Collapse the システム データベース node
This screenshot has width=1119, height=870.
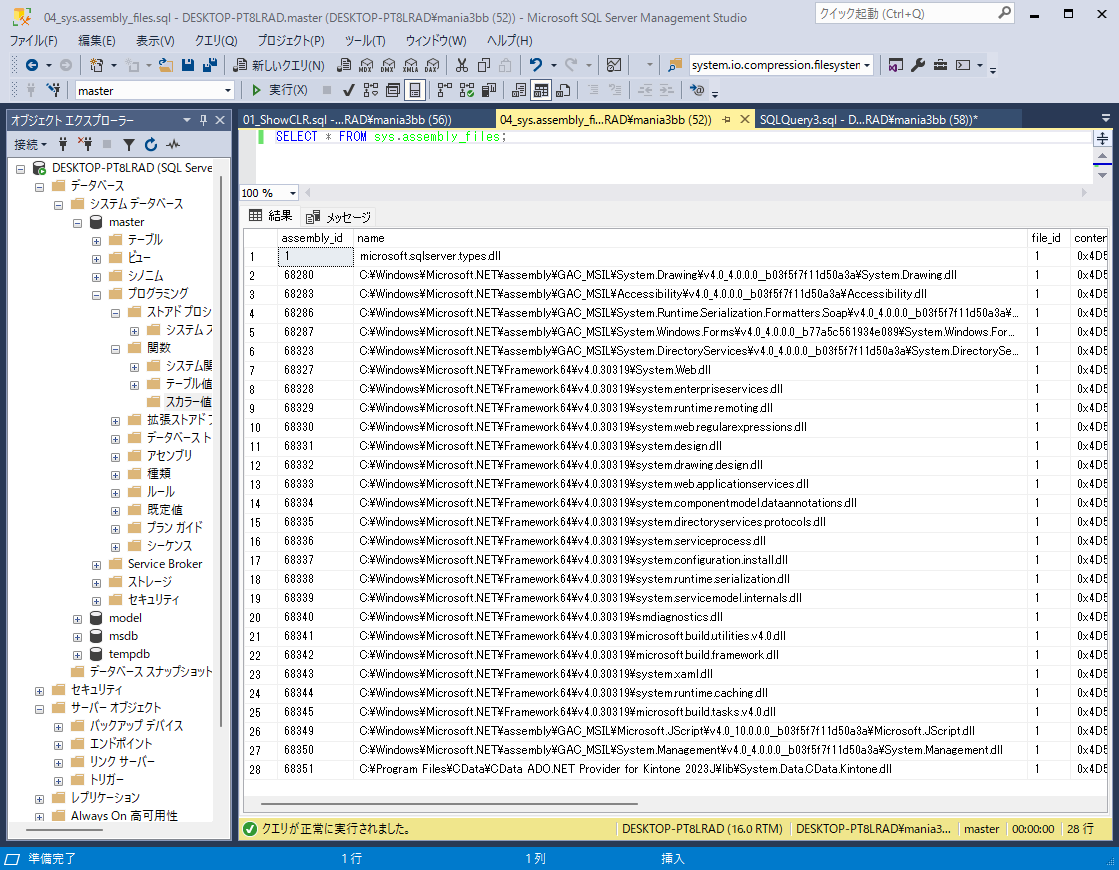click(x=58, y=203)
